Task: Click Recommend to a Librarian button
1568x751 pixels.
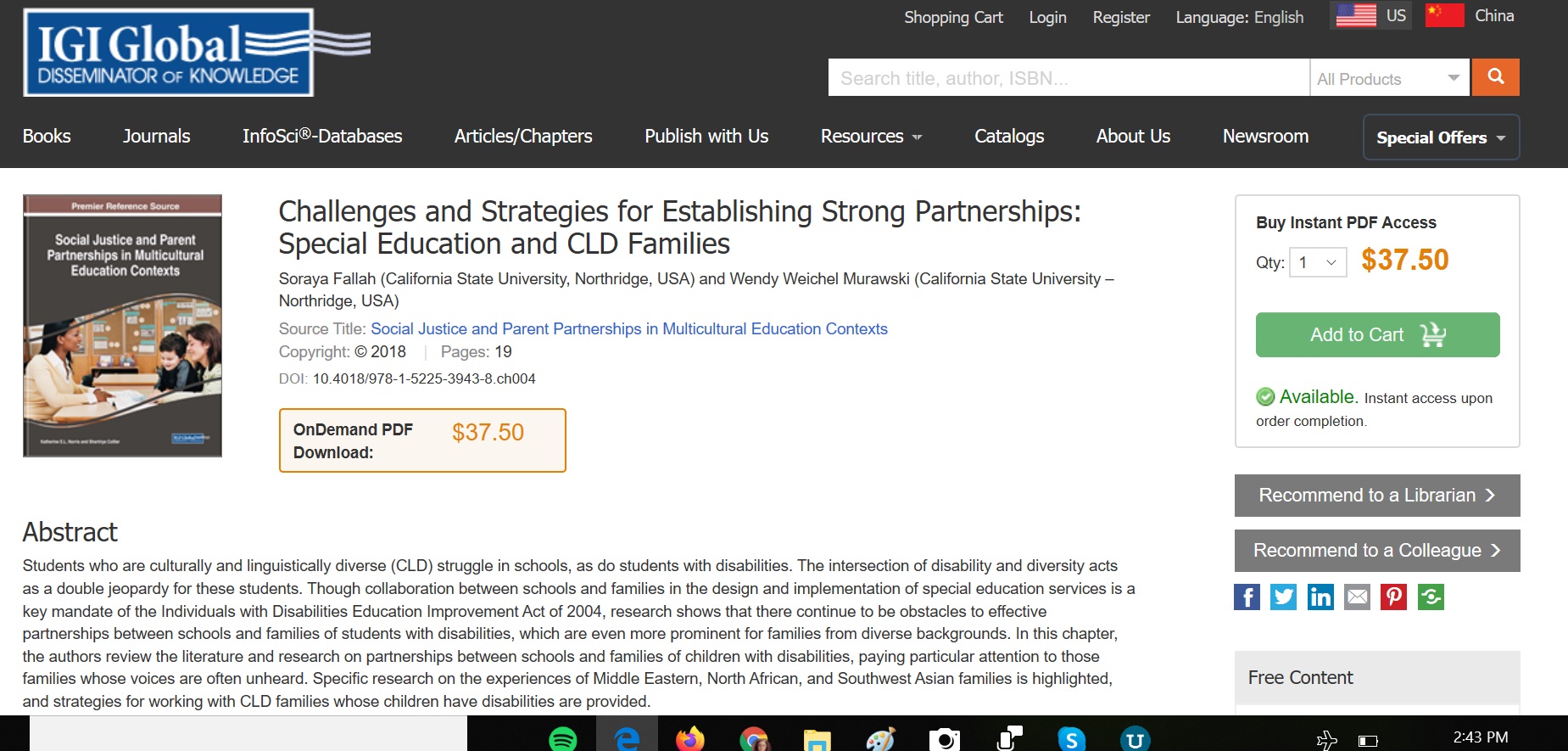Action: pos(1376,496)
